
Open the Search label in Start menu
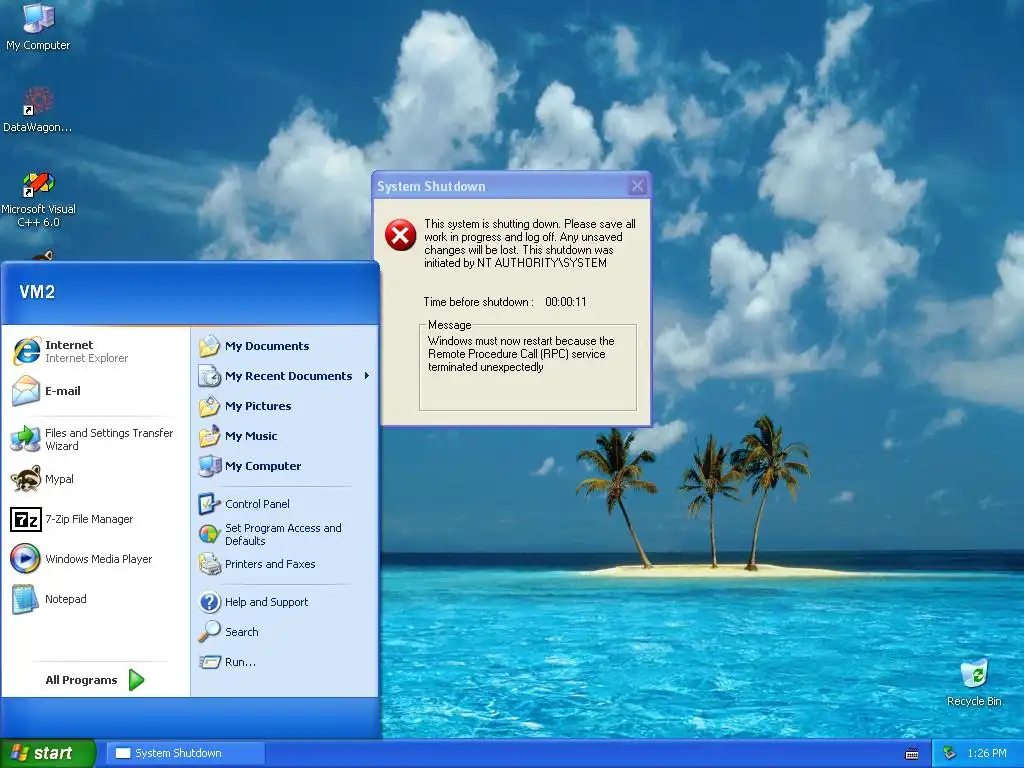pyautogui.click(x=242, y=632)
